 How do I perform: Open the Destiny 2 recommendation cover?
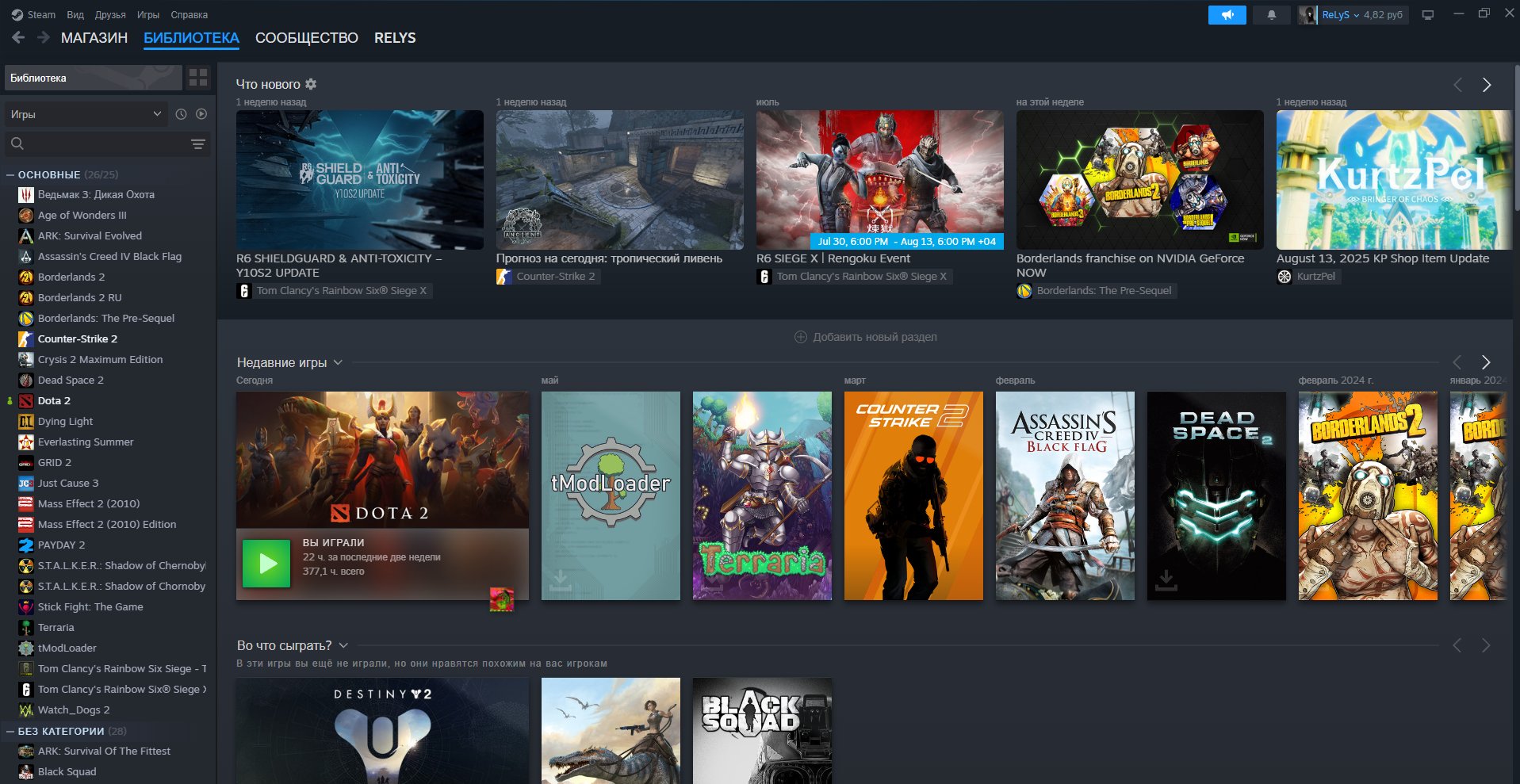[x=382, y=731]
